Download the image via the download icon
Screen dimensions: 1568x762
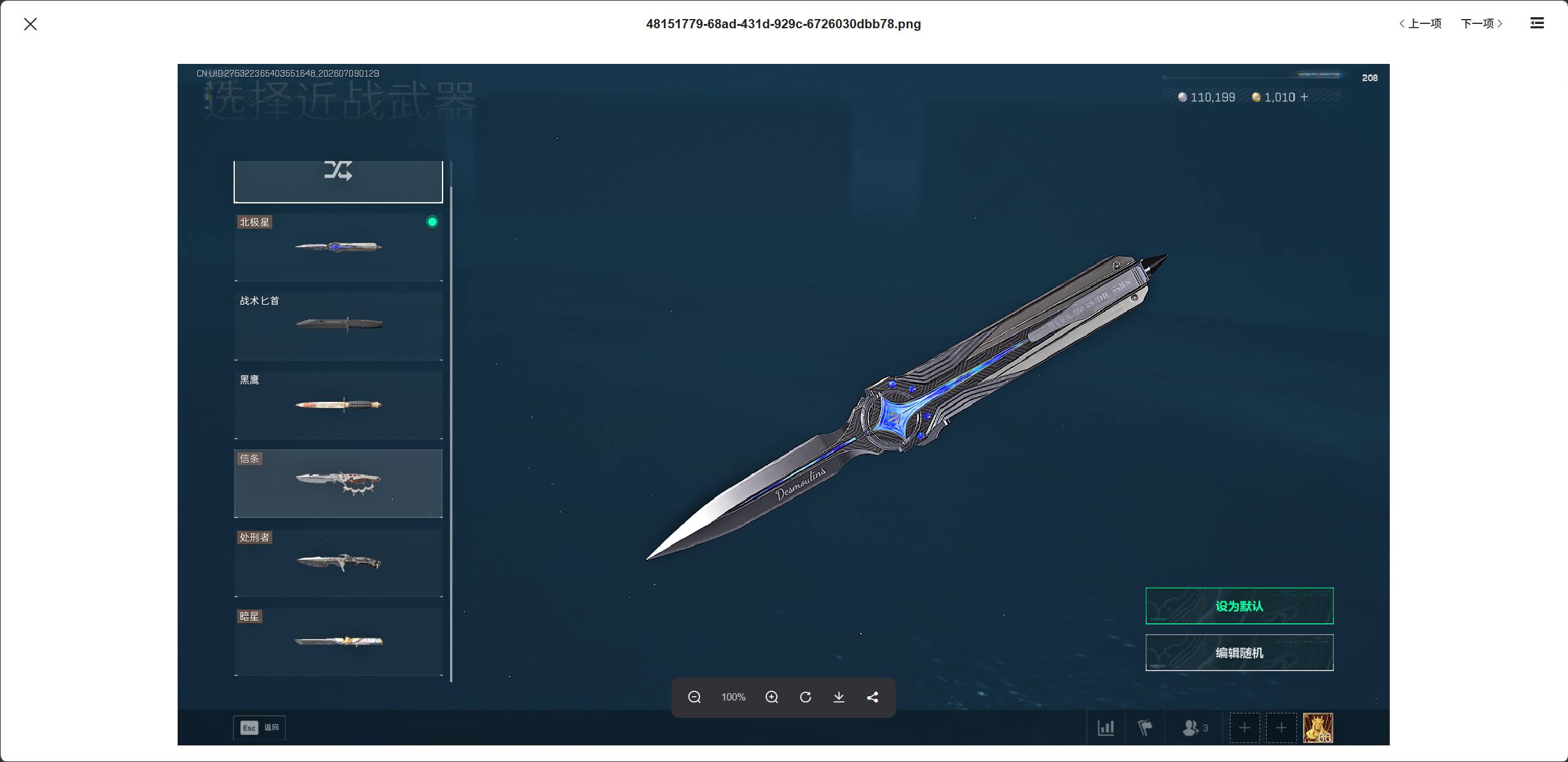click(838, 697)
